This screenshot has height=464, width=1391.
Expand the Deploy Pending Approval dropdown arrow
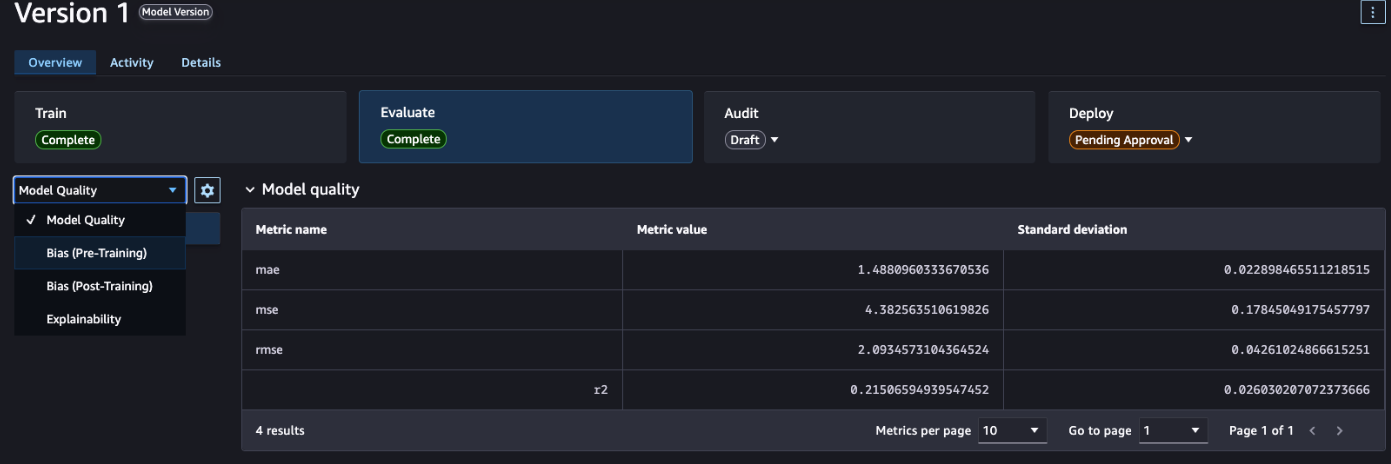pos(1188,140)
